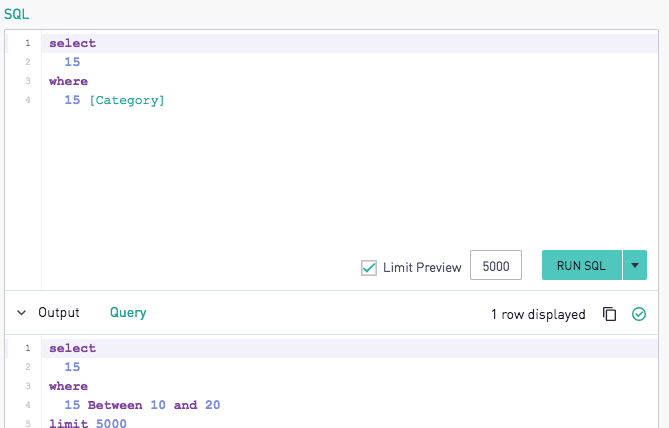Click the [Category] filter text in editor
Screen dimensions: 669x428
tap(127, 100)
